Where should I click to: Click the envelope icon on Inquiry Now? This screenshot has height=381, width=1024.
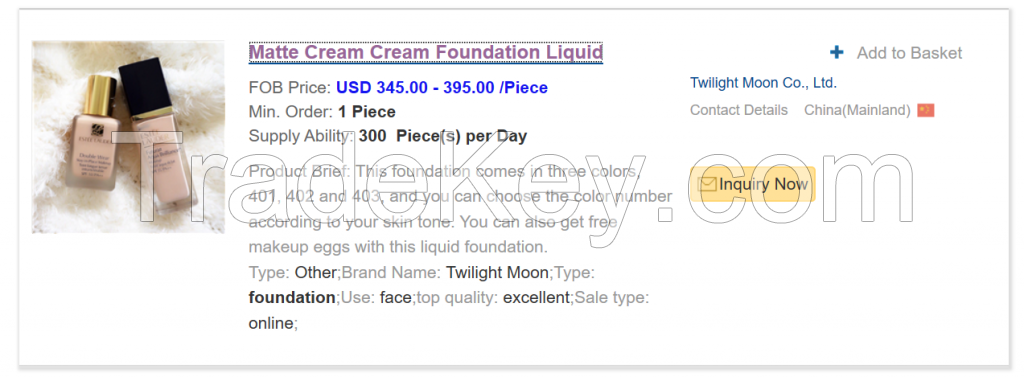click(x=707, y=184)
